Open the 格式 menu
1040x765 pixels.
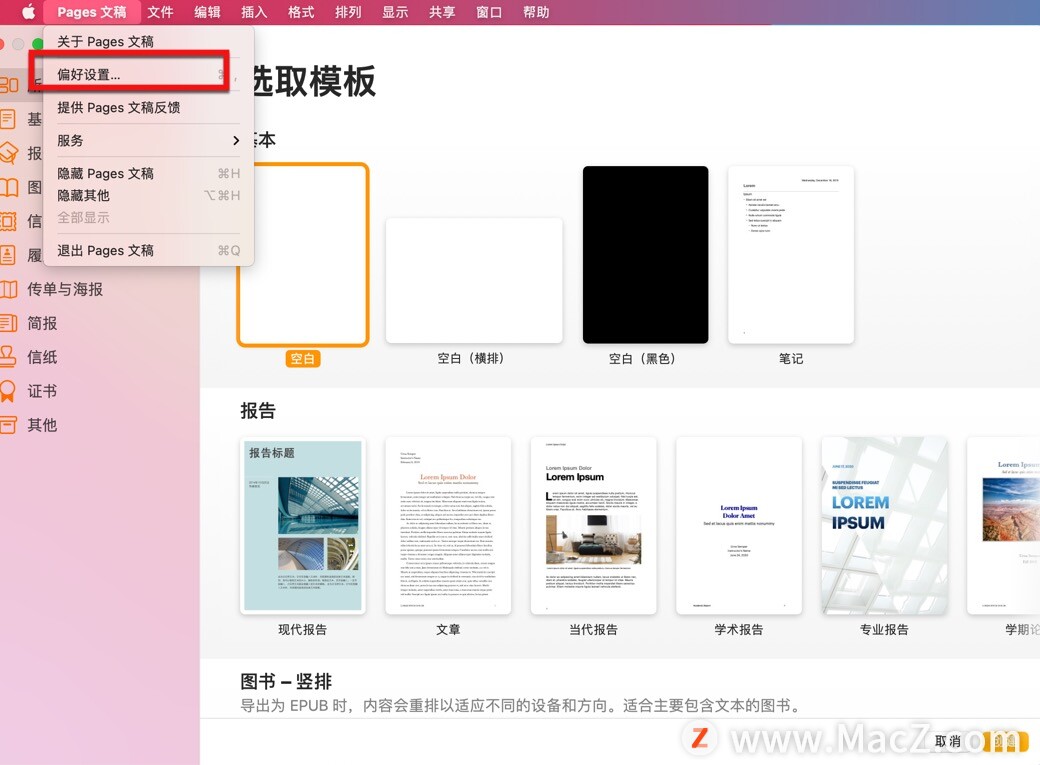[301, 12]
